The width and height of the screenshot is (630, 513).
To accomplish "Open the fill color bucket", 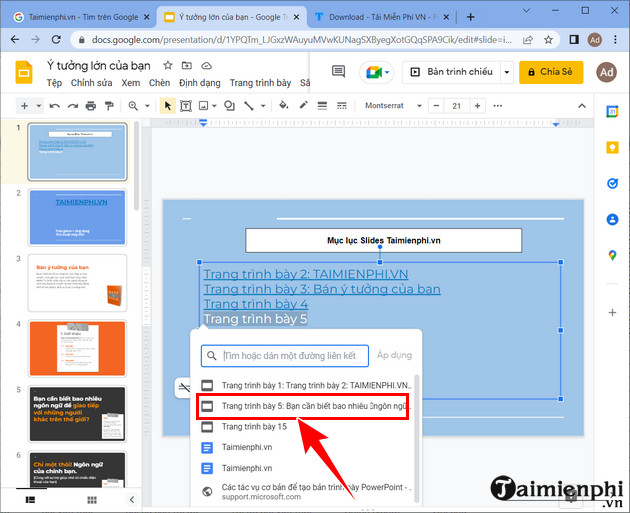I will point(284,106).
